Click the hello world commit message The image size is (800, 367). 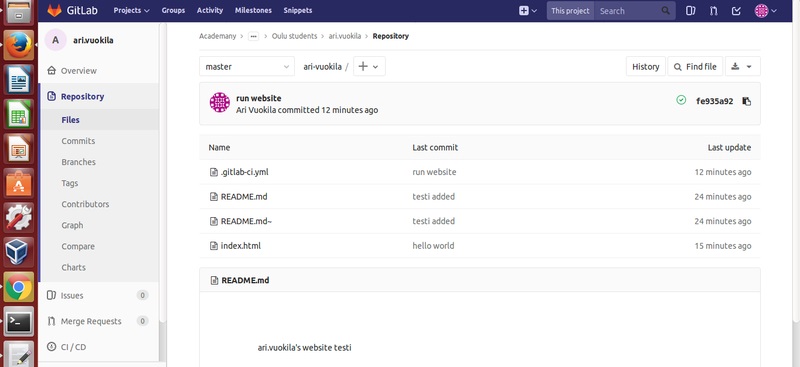[433, 246]
